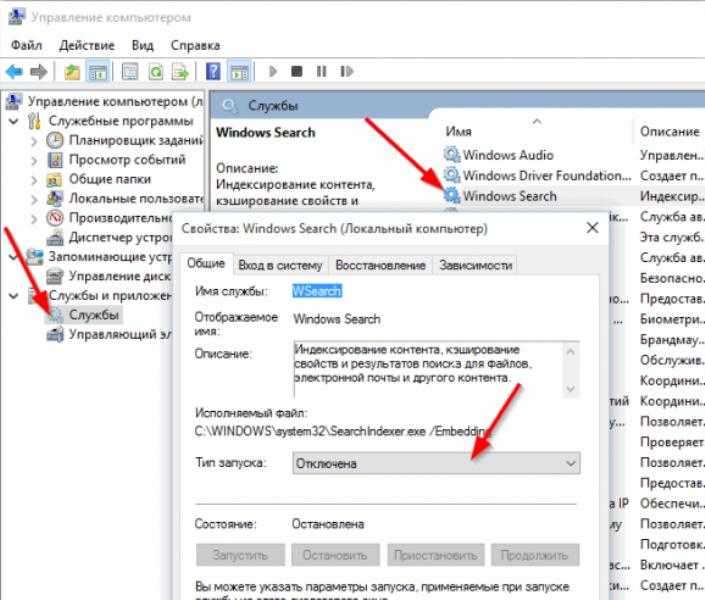This screenshot has width=705, height=600.
Task: Collapse the Службы и приложения node
Action: click(x=14, y=296)
